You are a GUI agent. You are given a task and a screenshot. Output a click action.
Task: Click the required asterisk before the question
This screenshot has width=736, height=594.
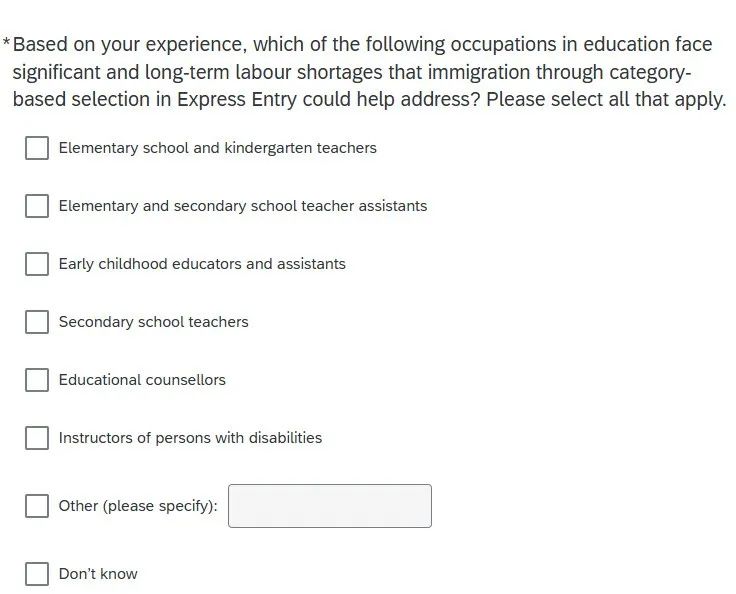click(x=6, y=42)
